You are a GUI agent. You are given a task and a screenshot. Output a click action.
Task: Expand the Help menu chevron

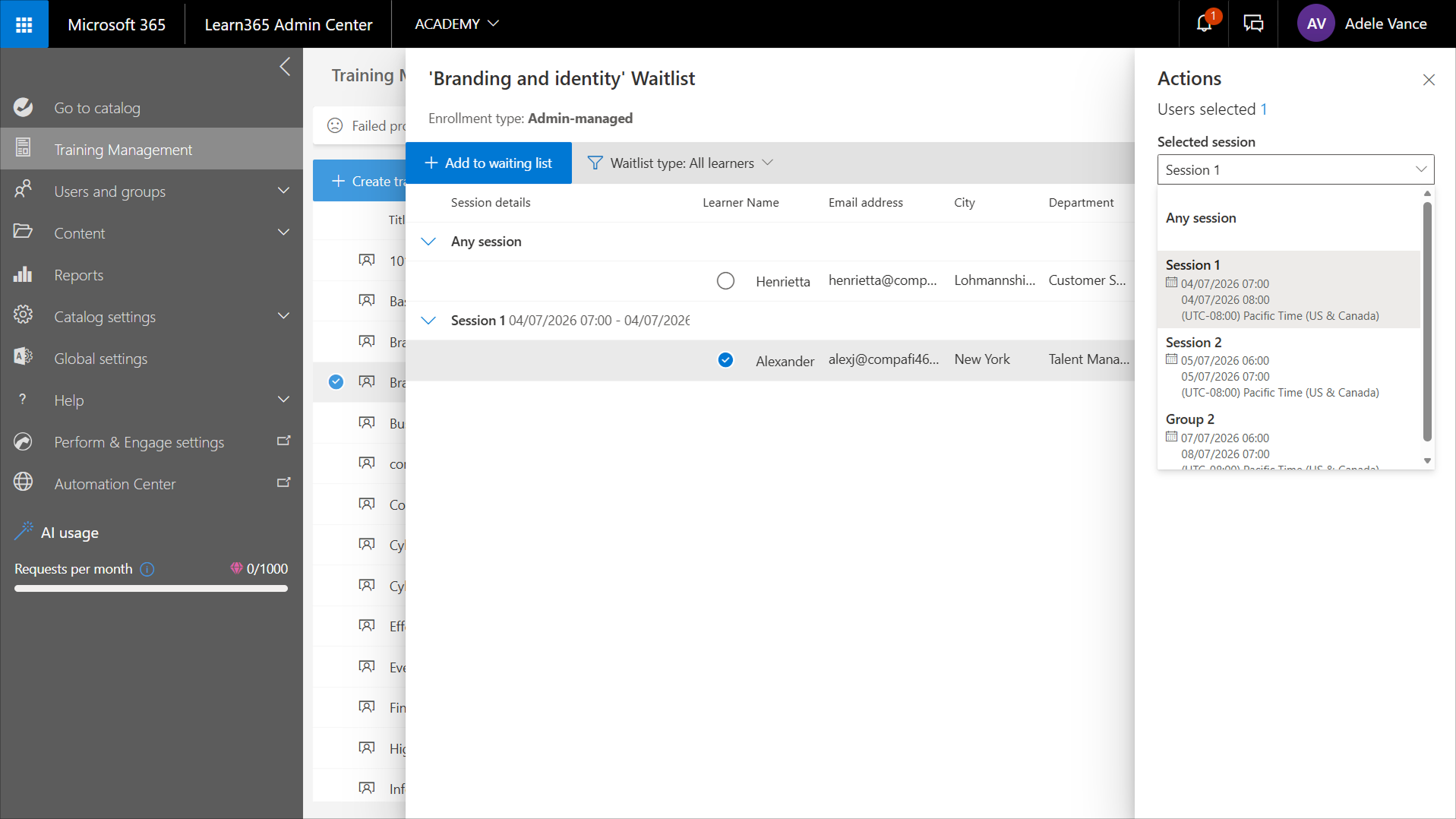[x=283, y=400]
